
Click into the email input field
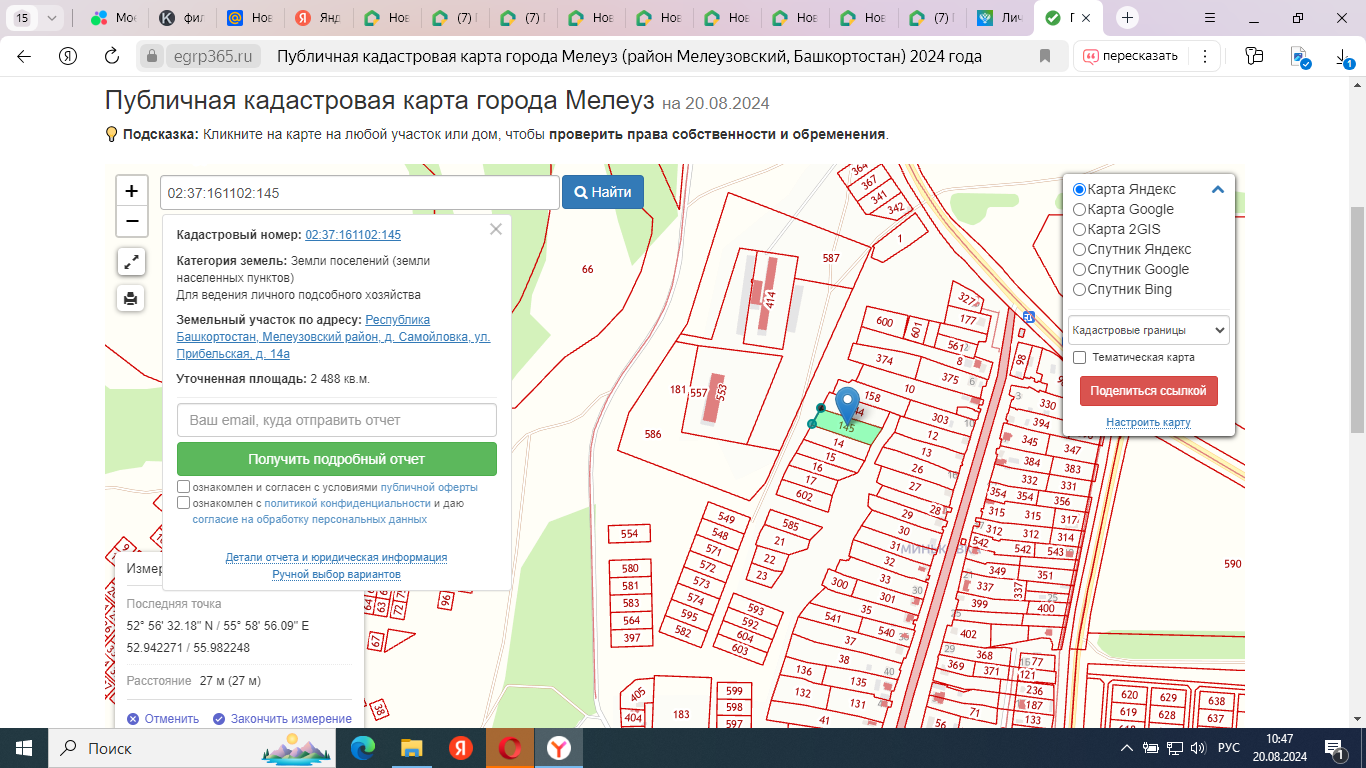point(337,420)
